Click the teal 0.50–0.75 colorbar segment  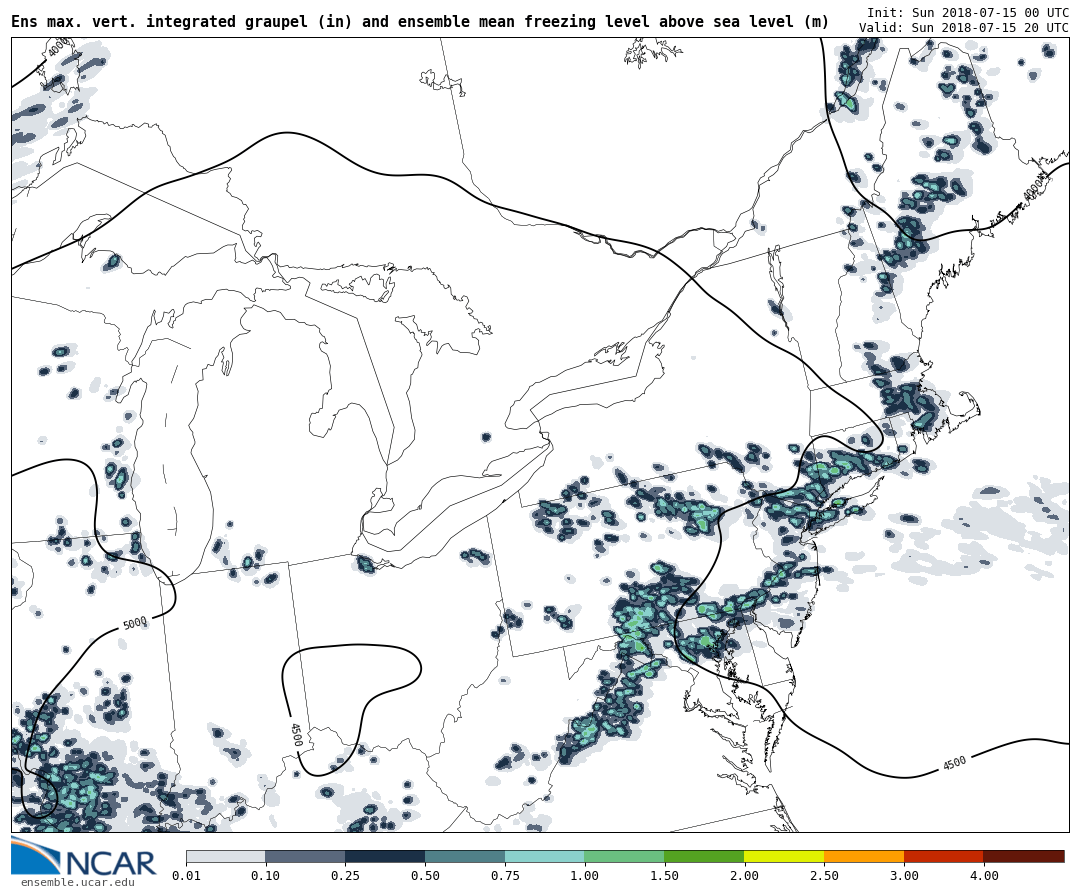[465, 856]
